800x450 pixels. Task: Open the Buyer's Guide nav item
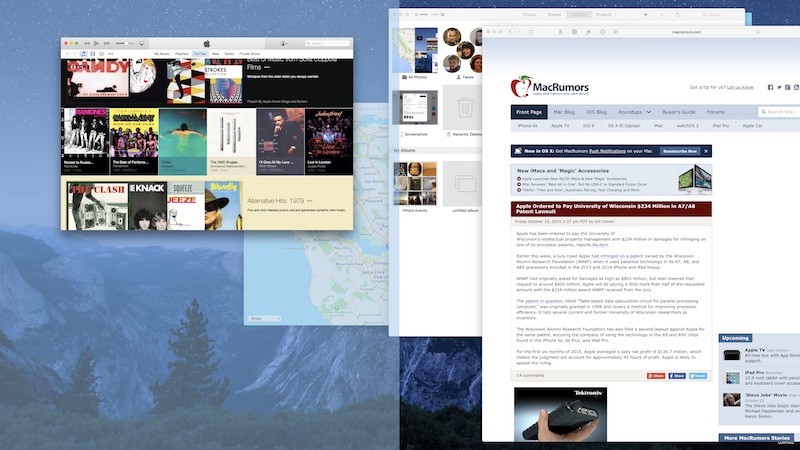click(679, 112)
